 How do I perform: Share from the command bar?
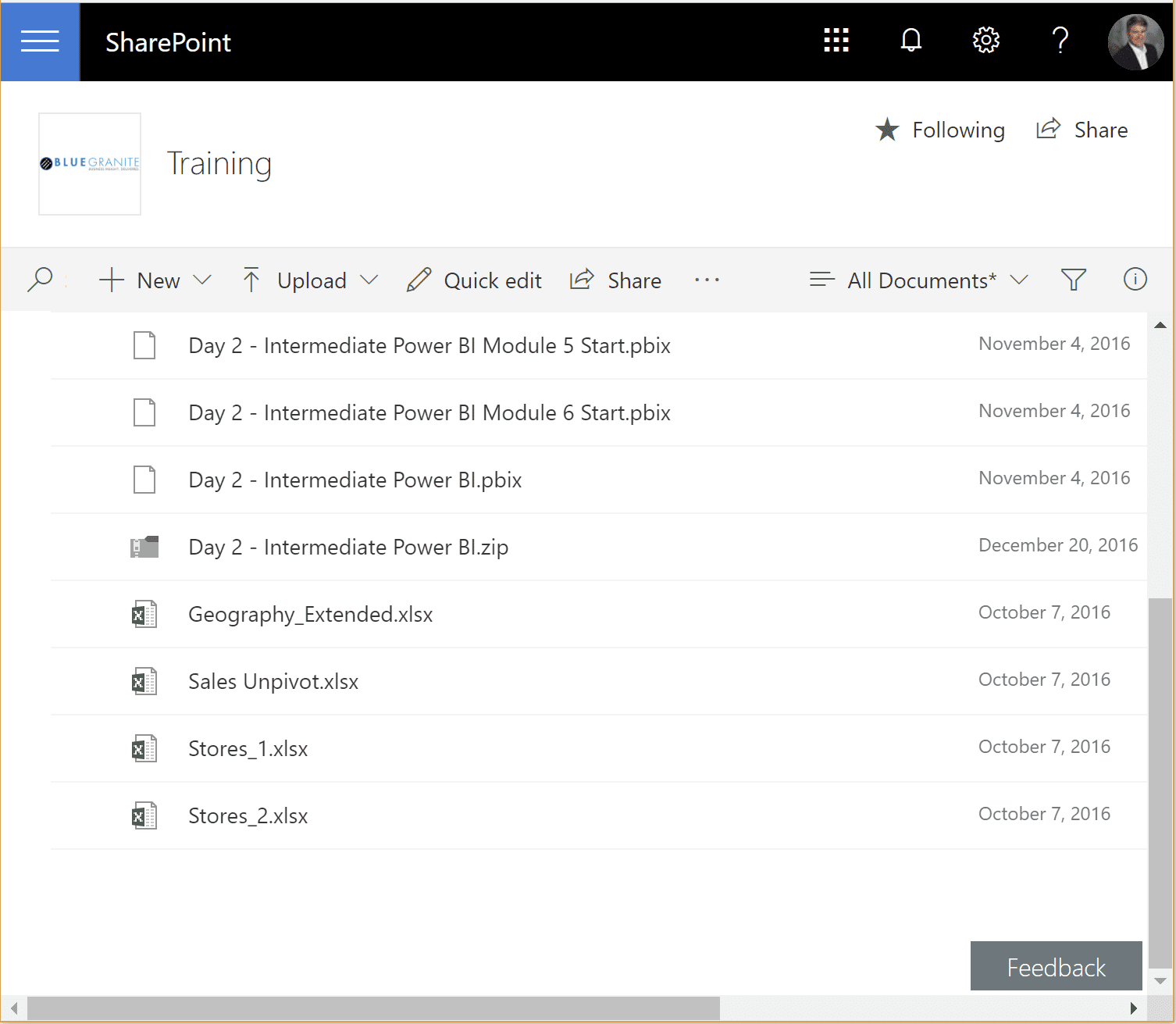click(615, 280)
